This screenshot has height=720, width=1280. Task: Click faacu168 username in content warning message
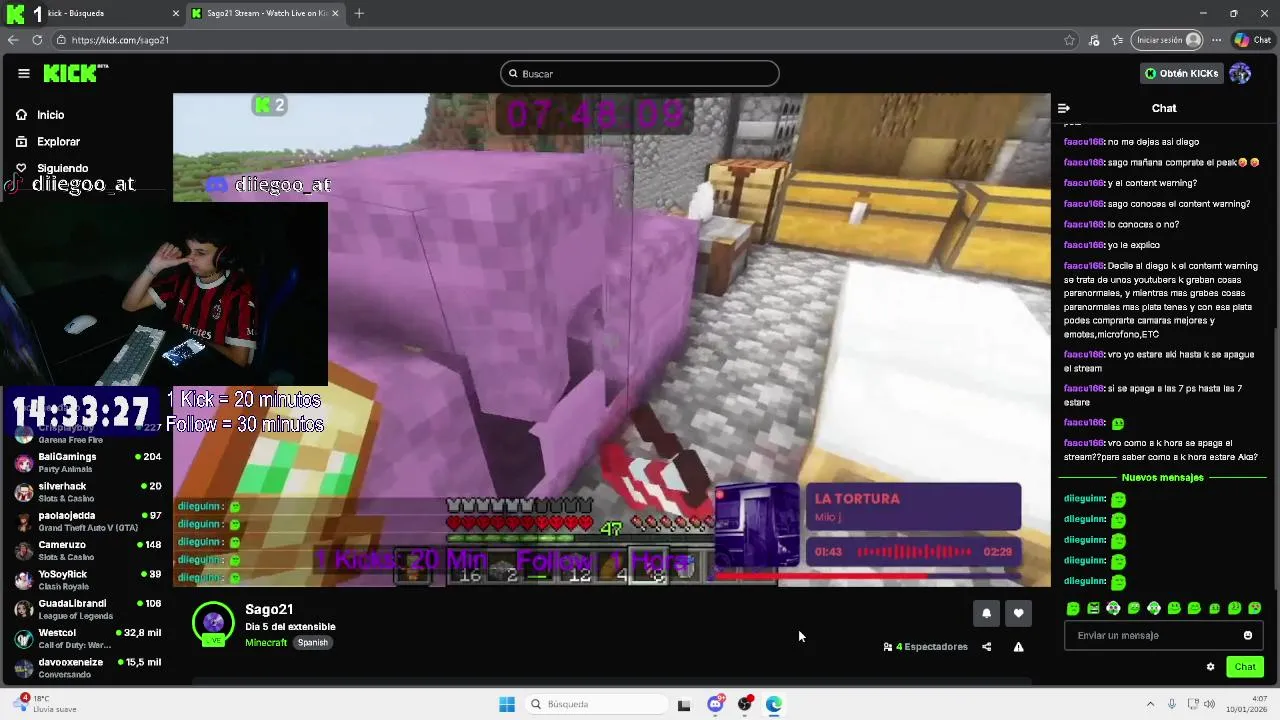pyautogui.click(x=1083, y=266)
